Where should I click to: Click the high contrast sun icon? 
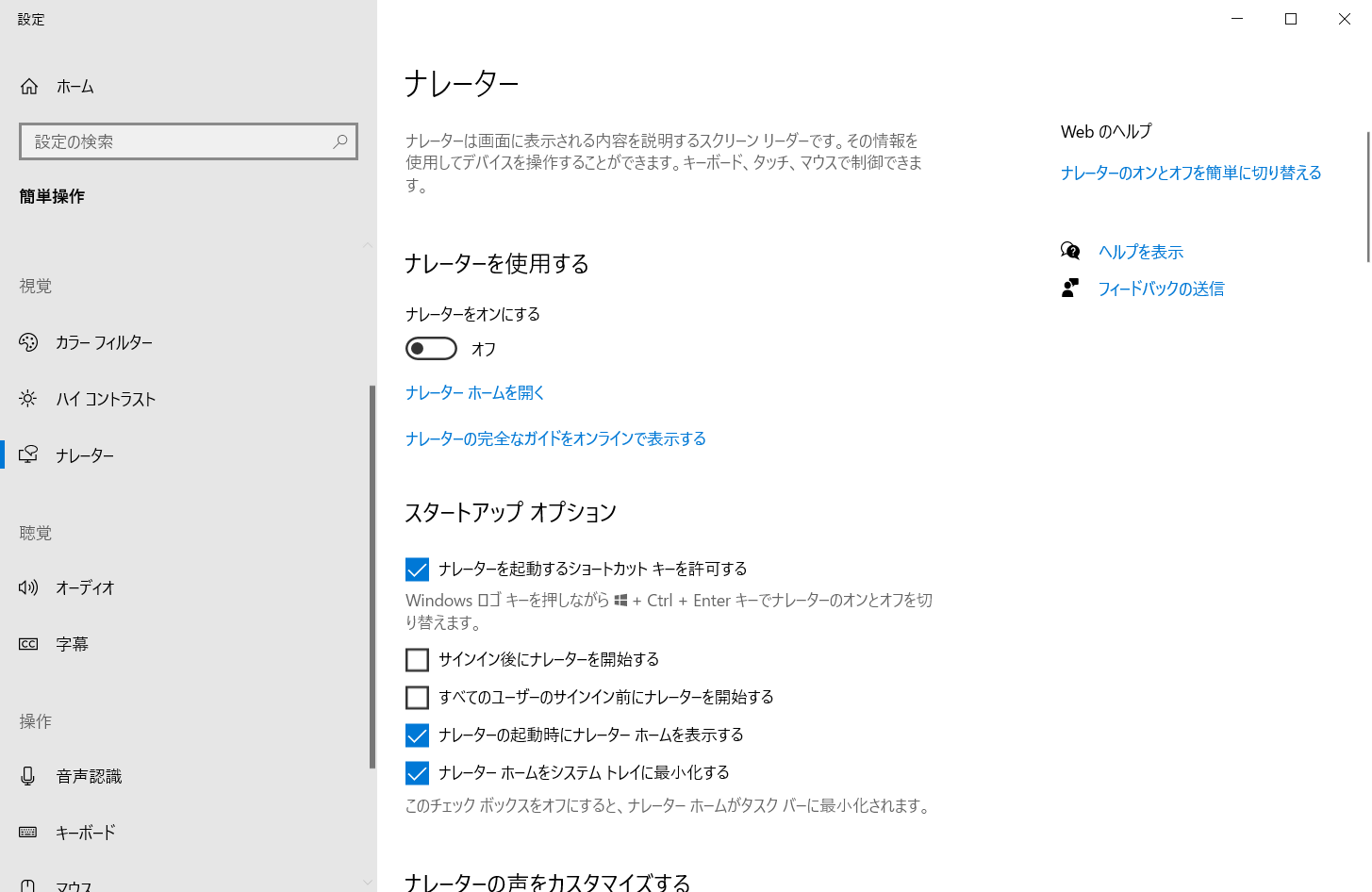[28, 399]
